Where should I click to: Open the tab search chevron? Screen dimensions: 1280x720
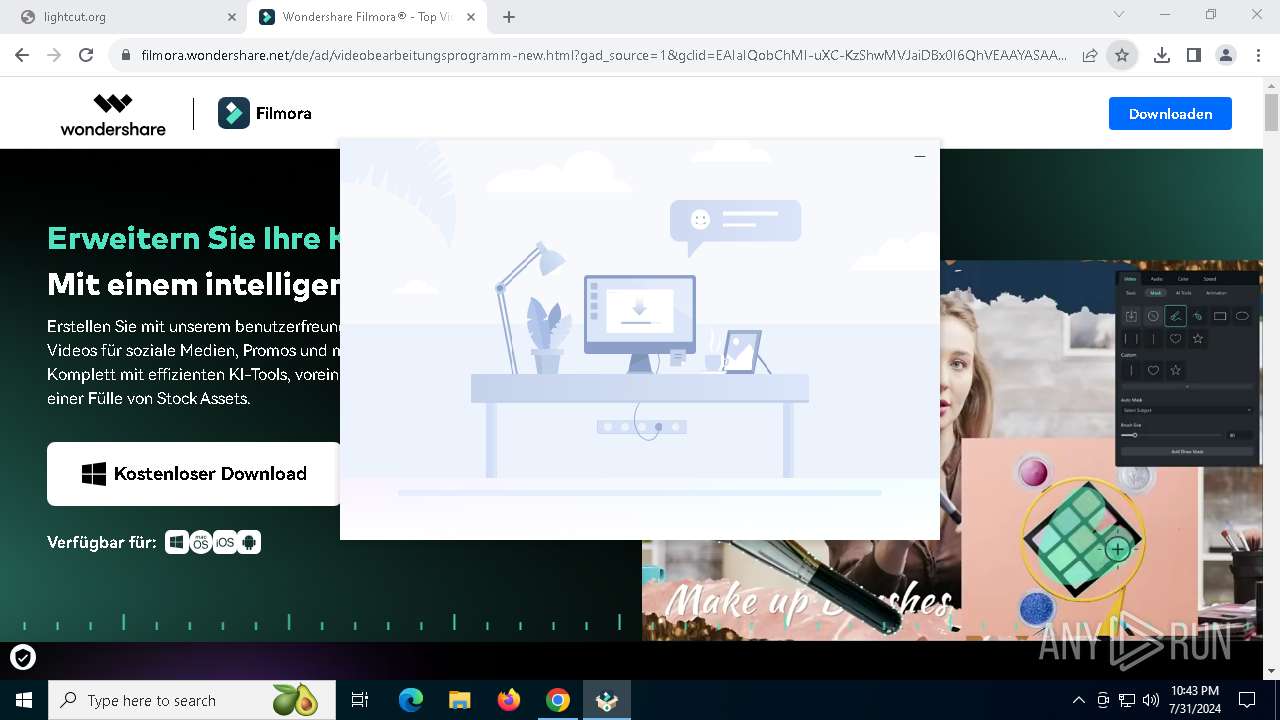pos(1119,15)
